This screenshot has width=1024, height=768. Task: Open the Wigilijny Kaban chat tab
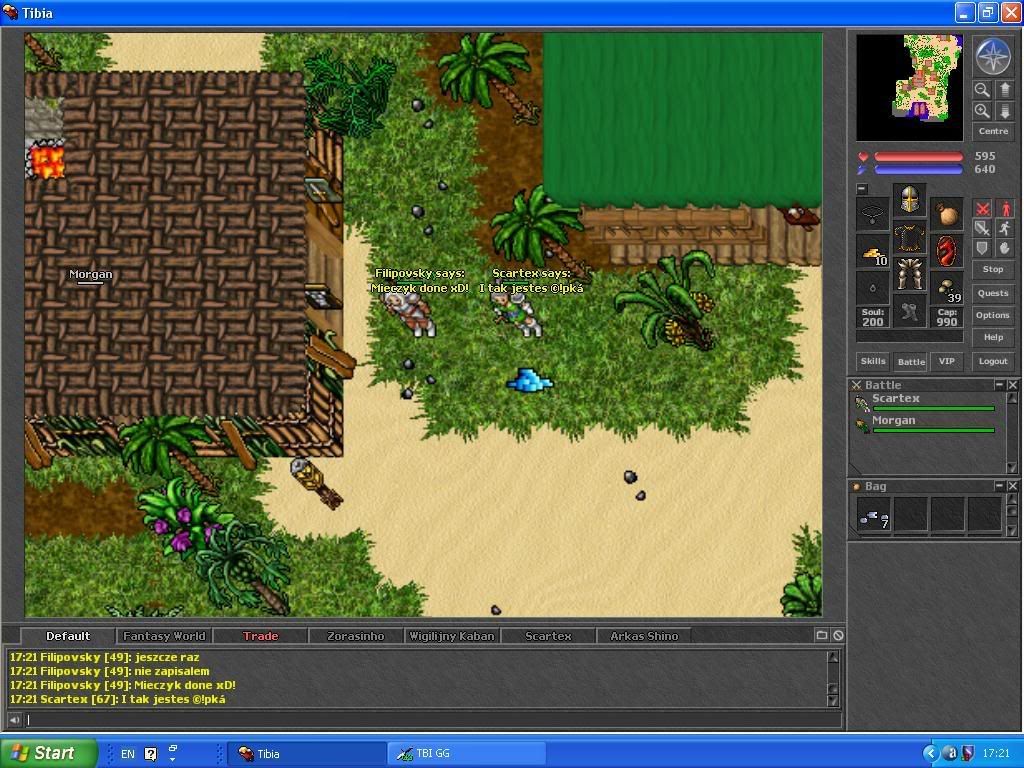coord(452,635)
